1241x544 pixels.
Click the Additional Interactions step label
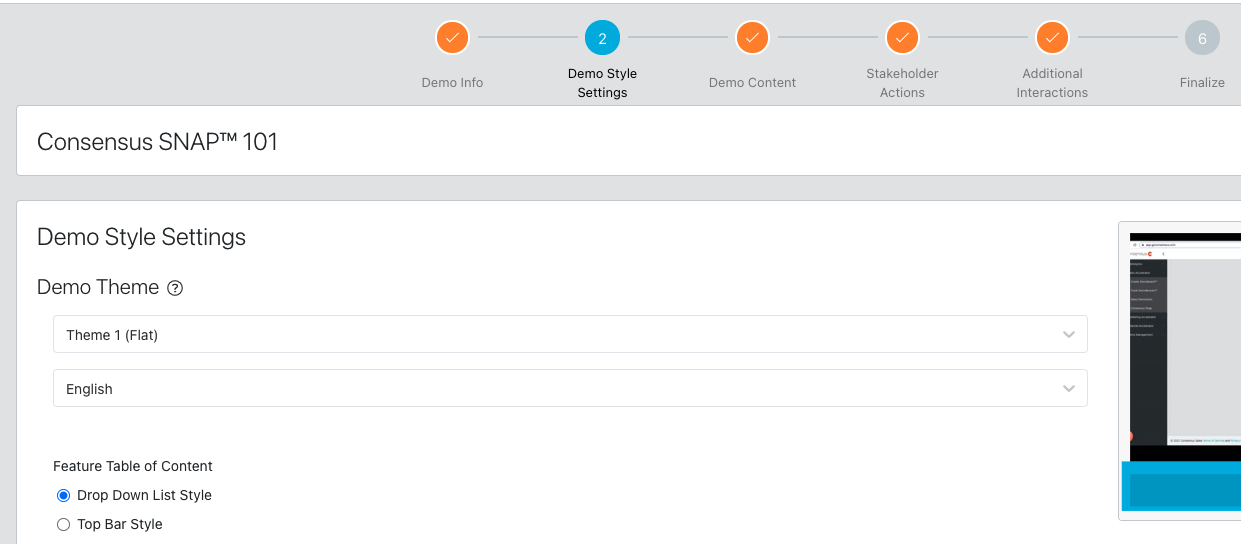tap(1052, 83)
